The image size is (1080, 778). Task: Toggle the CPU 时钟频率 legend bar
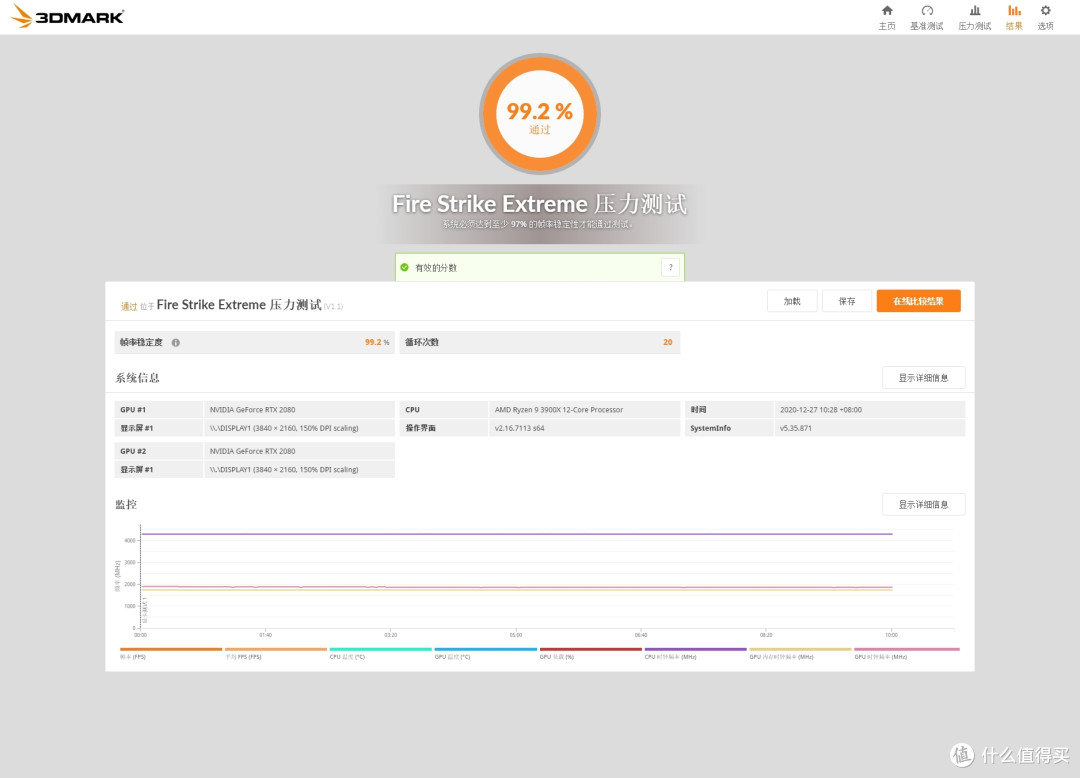[x=696, y=649]
